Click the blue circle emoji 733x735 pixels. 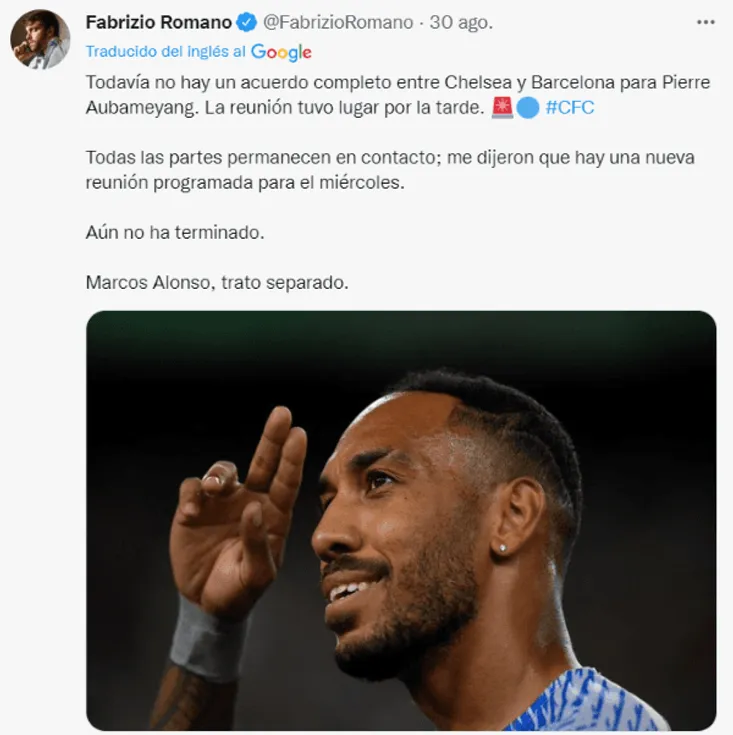528,108
